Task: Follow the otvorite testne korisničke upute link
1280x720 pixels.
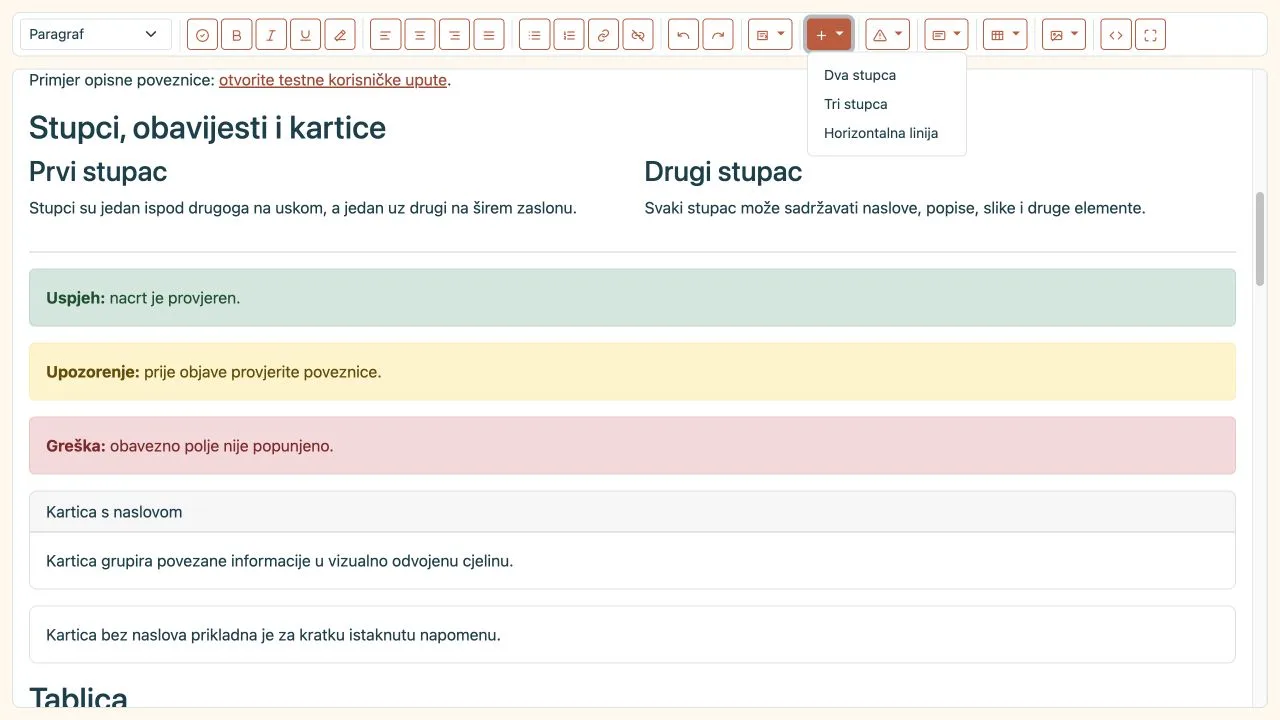Action: [x=333, y=80]
